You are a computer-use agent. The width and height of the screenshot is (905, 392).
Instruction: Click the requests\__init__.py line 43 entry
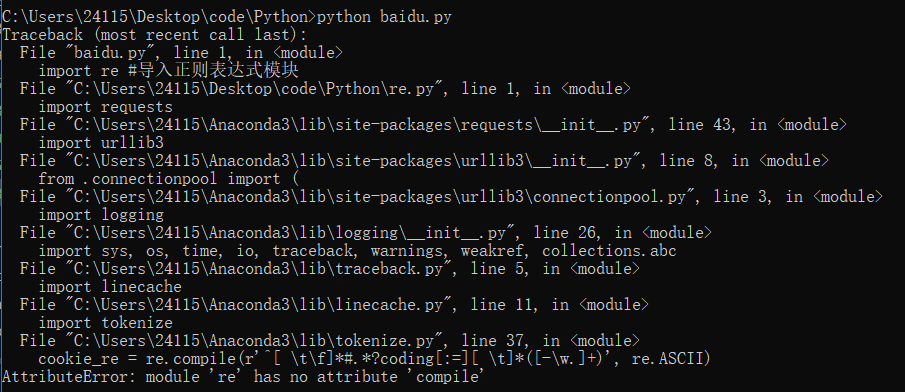pos(433,125)
